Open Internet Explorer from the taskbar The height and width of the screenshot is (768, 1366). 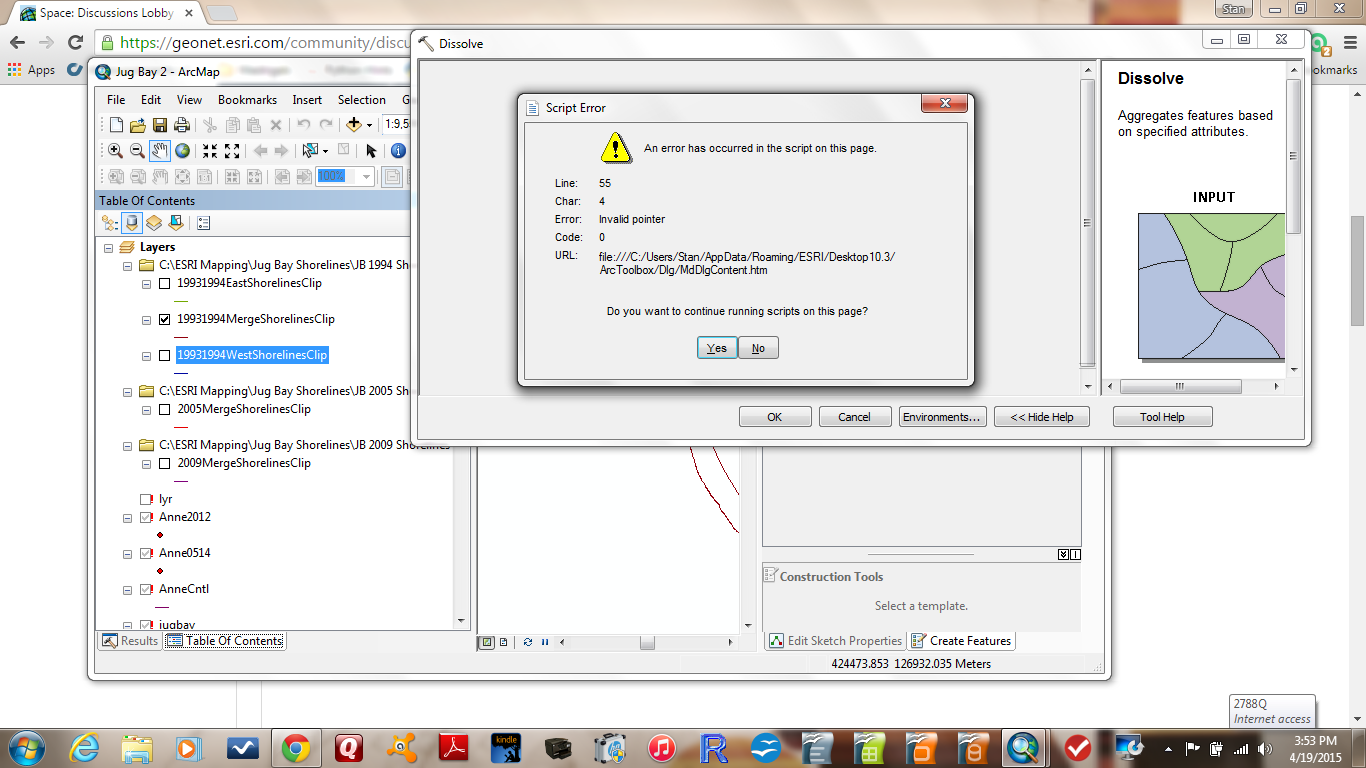[84, 748]
